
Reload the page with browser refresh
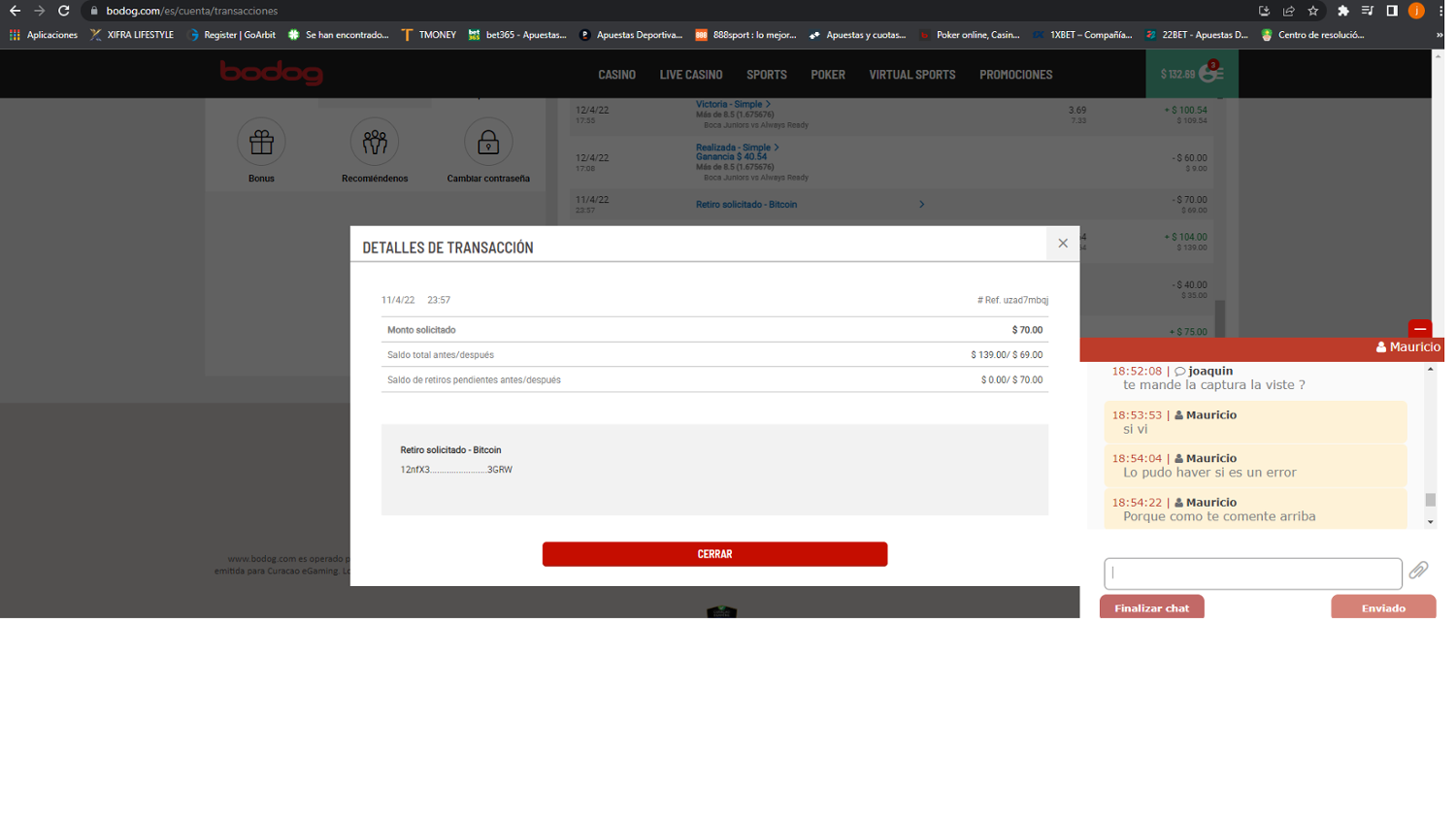(64, 11)
